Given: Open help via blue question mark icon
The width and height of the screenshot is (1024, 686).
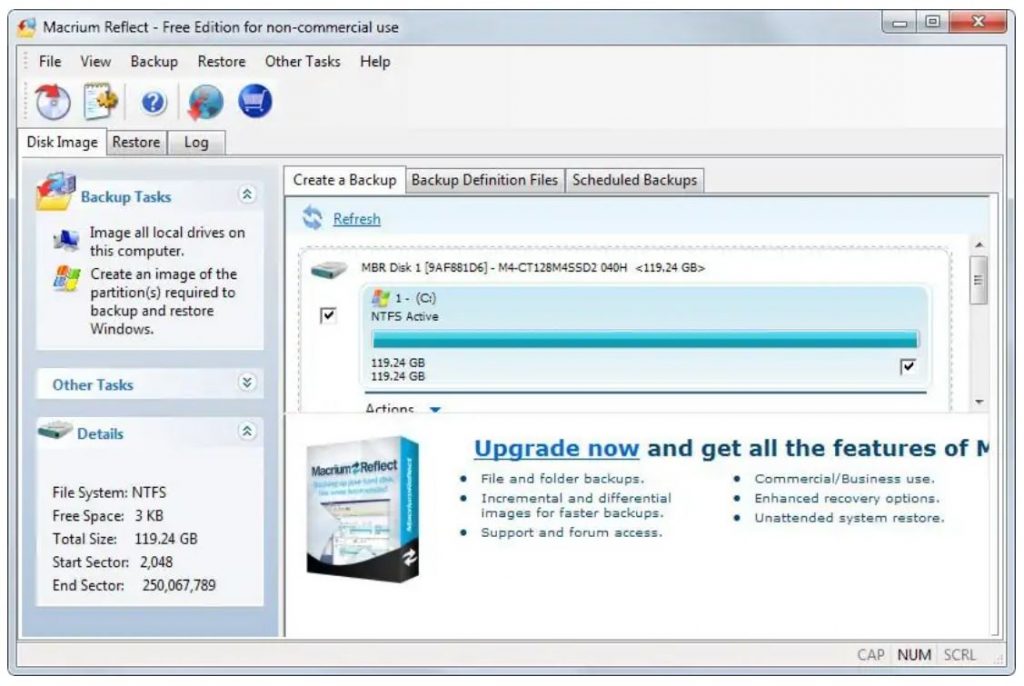Looking at the screenshot, I should [153, 102].
